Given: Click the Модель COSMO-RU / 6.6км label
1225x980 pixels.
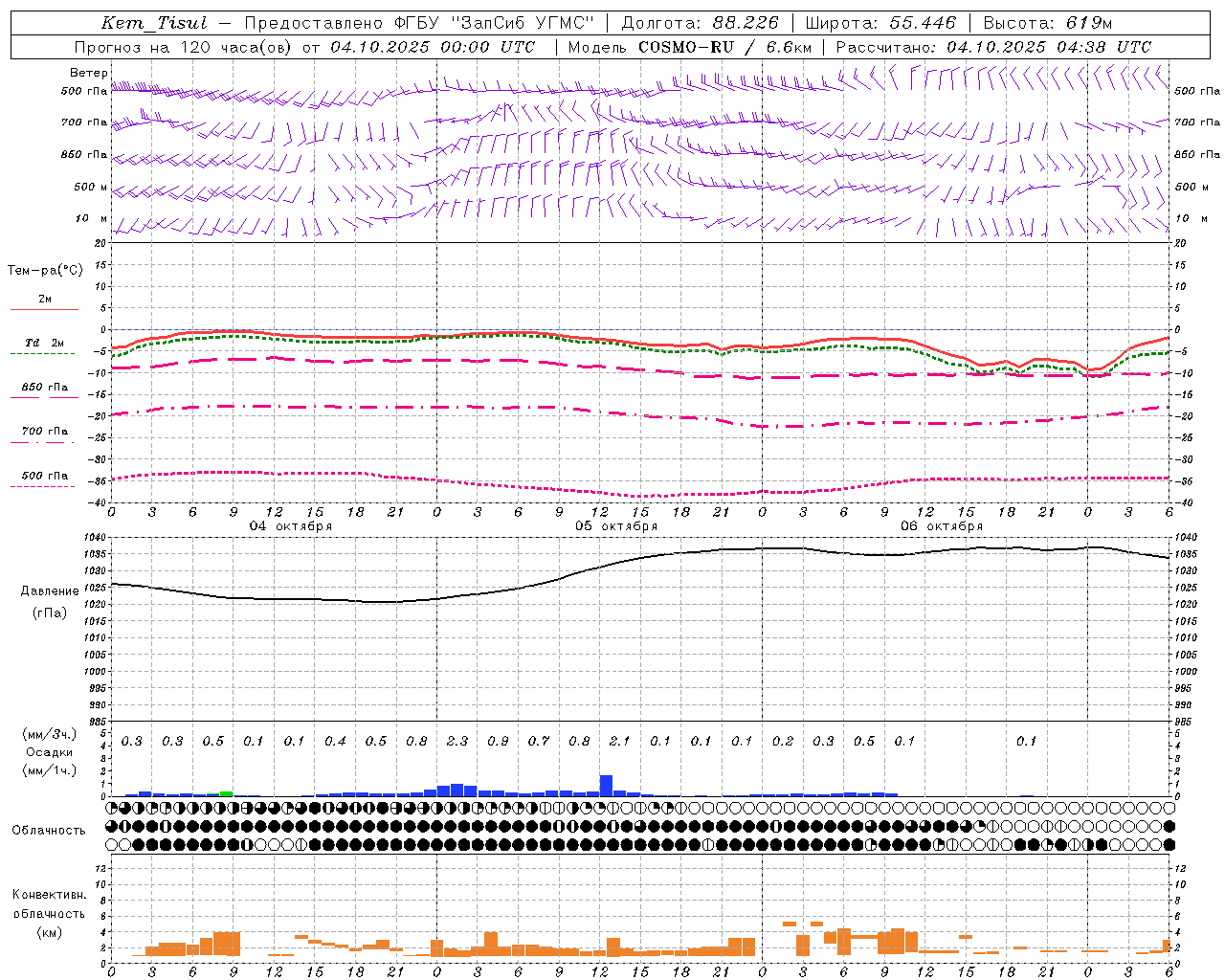Looking at the screenshot, I should 690,47.
